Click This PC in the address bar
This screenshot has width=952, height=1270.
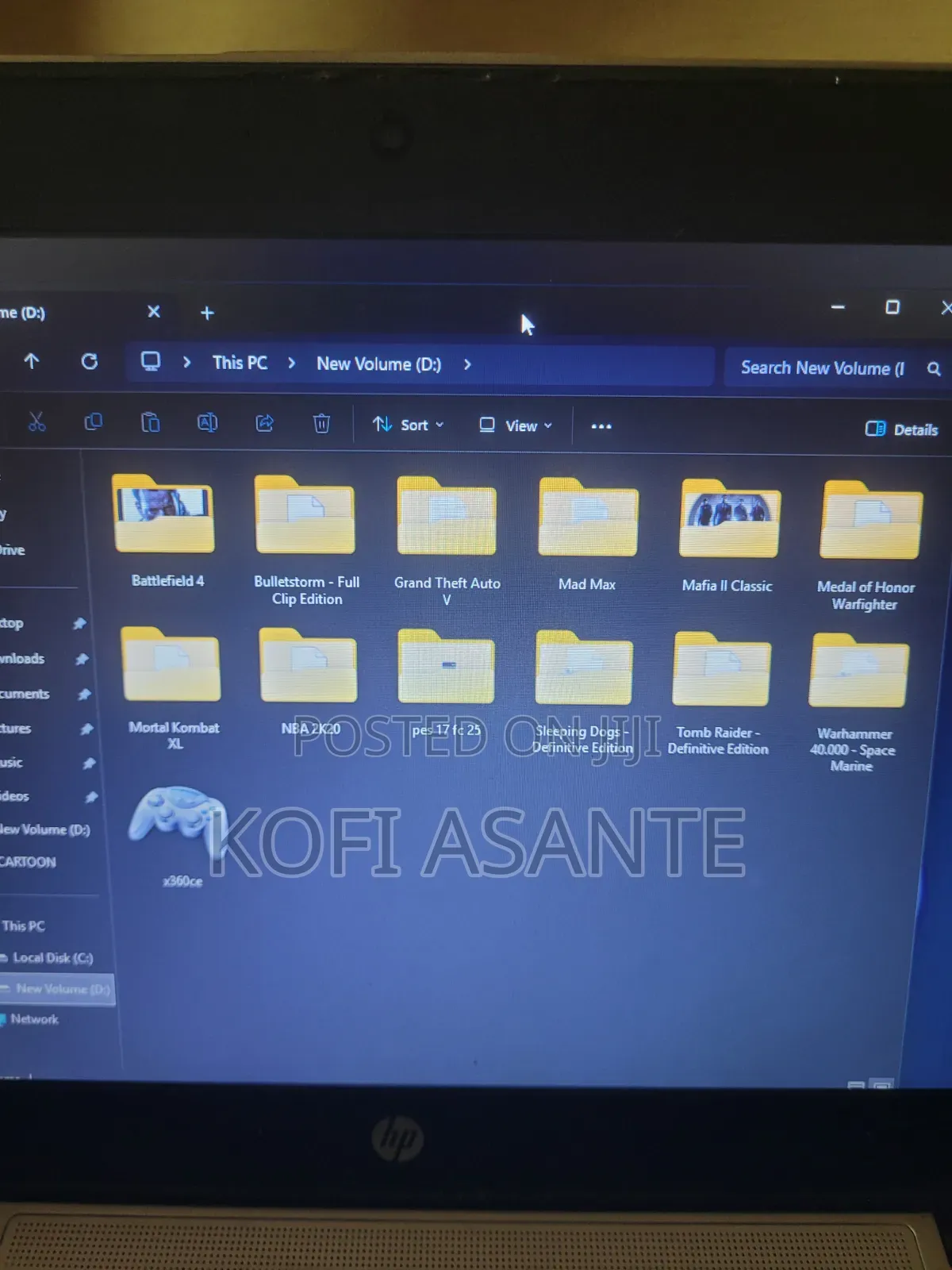coord(240,363)
